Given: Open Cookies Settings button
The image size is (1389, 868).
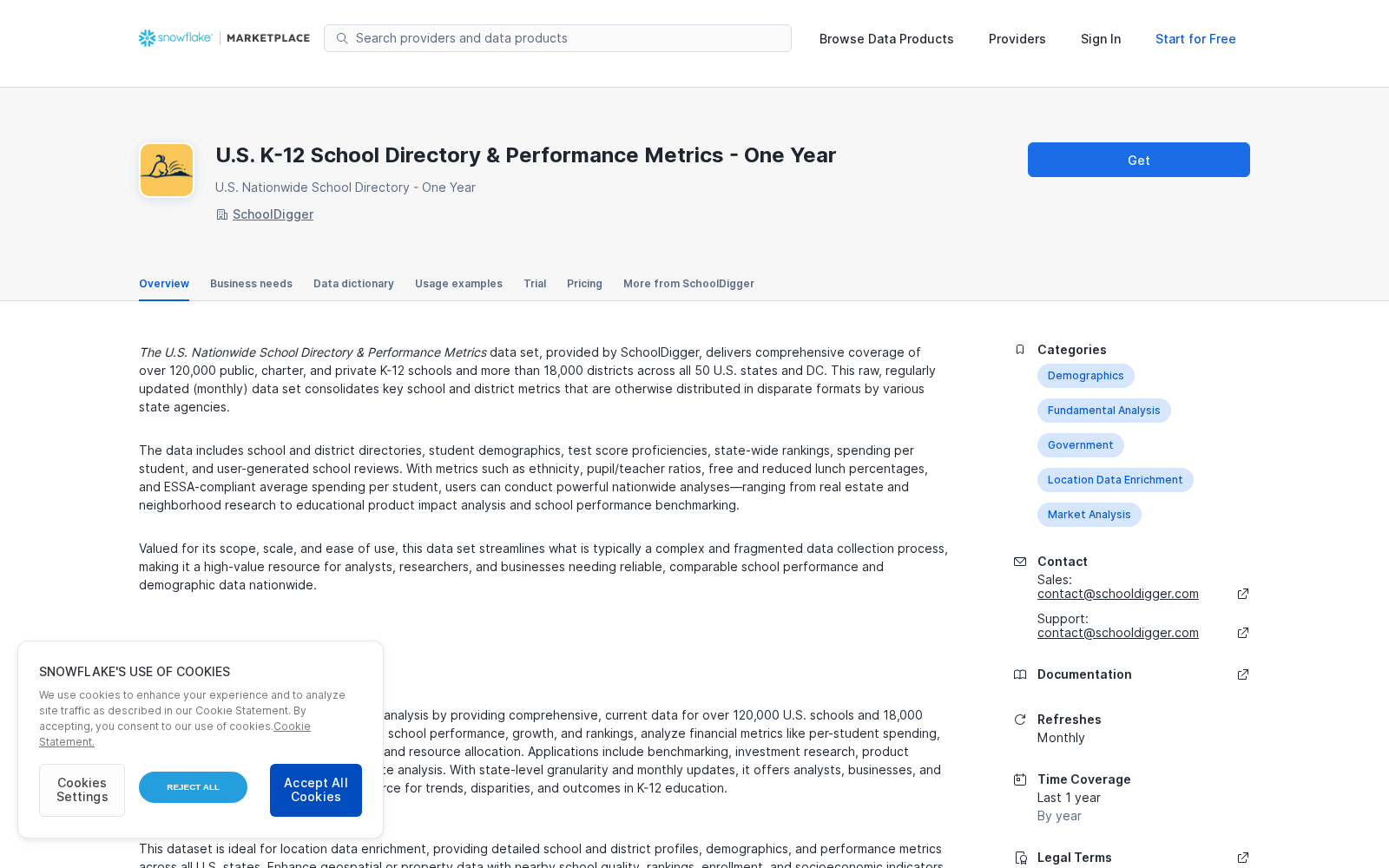Looking at the screenshot, I should point(82,790).
